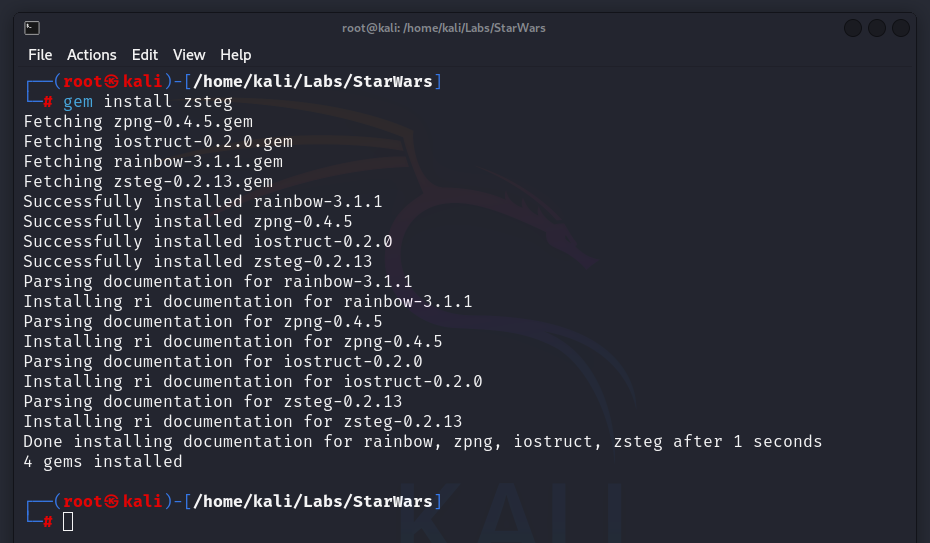This screenshot has height=543, width=930.
Task: Click the 'Done installing documentation' line
Action: 422,441
